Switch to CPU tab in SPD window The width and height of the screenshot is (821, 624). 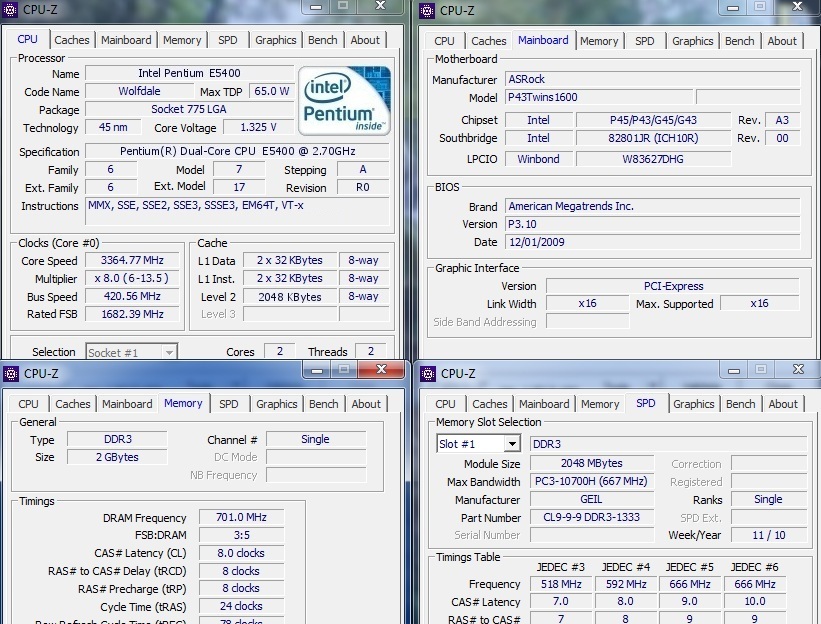445,404
